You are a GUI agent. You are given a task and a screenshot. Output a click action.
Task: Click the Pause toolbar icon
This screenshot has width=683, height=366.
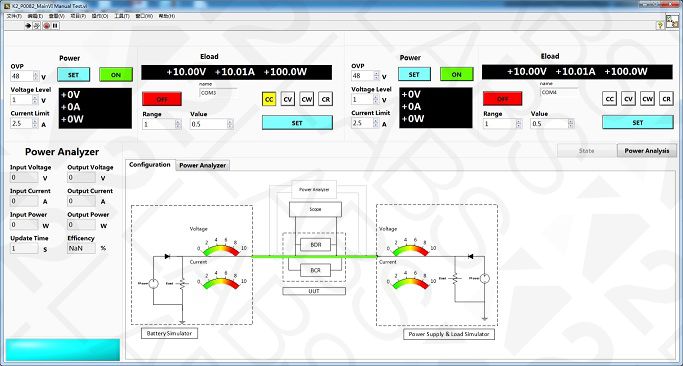[55, 26]
